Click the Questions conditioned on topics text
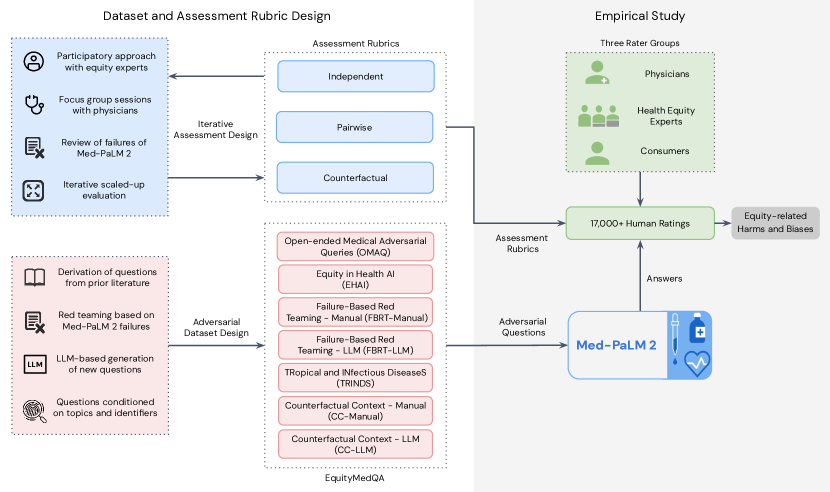Image resolution: width=830 pixels, height=492 pixels. coord(105,407)
